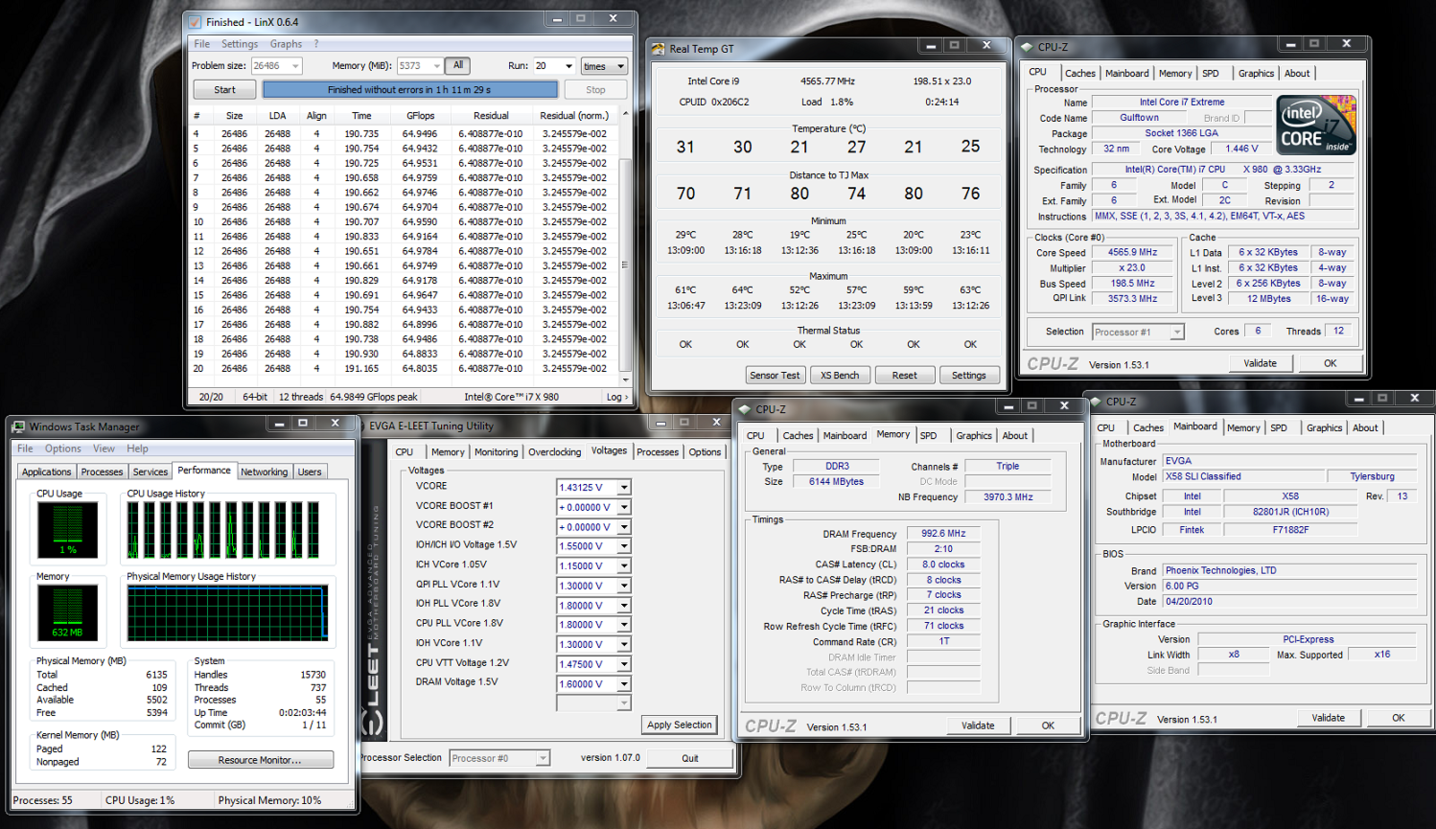The width and height of the screenshot is (1436, 829).
Task: Click the X58 SLI Classified model field
Action: click(x=1244, y=477)
